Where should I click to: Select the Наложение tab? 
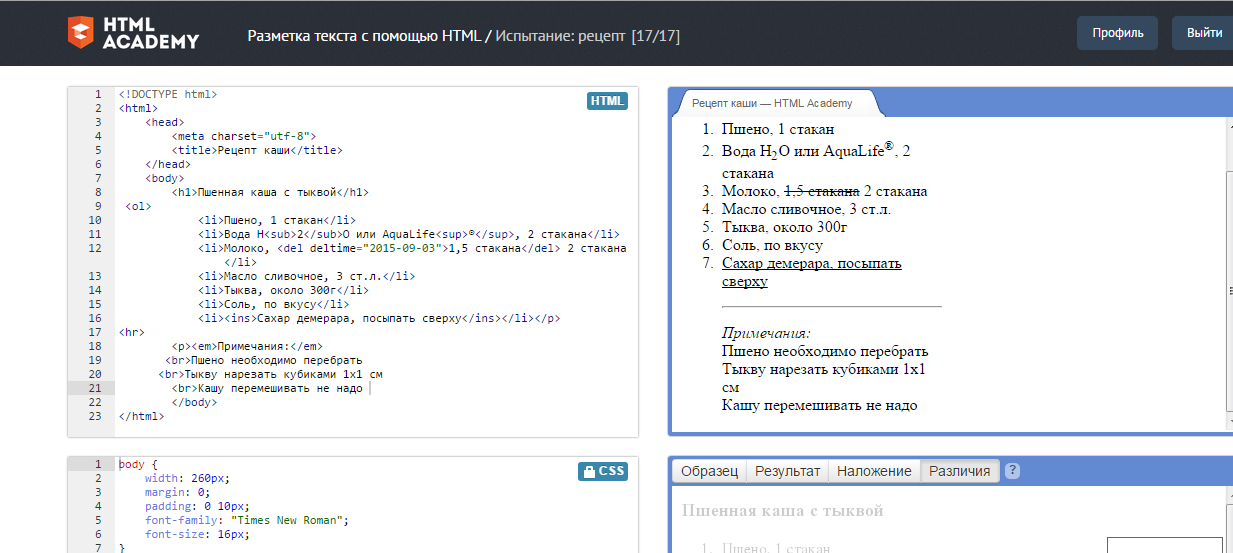874,471
